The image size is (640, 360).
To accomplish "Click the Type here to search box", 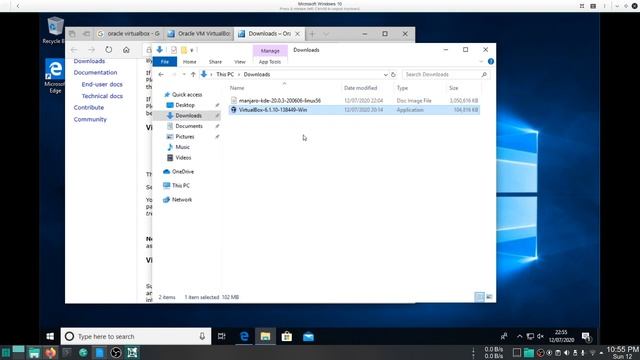I will 136,336.
